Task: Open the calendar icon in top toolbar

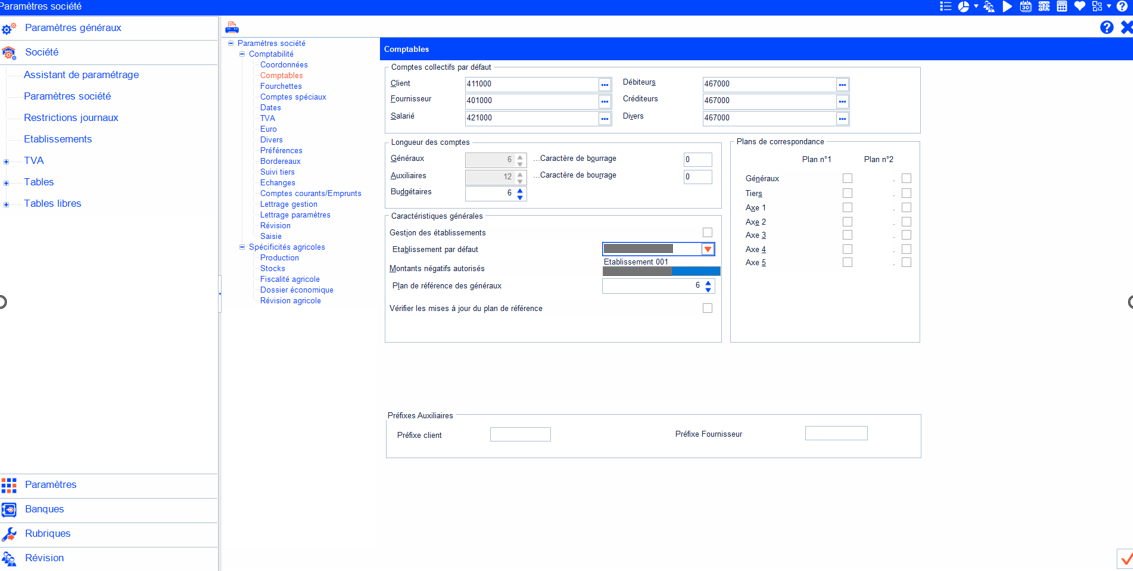Action: (x=1025, y=7)
